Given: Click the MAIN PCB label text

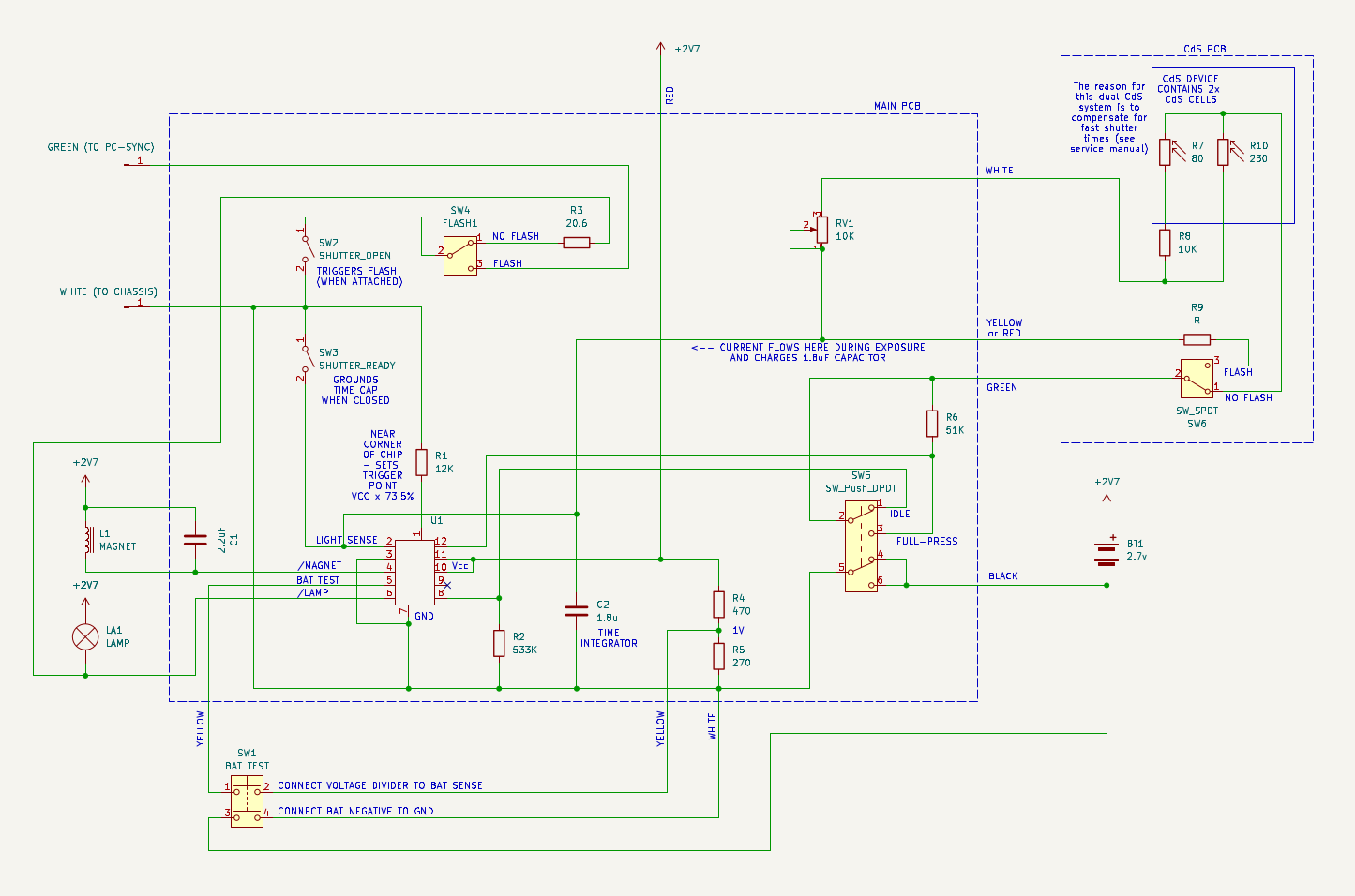Looking at the screenshot, I should (x=896, y=106).
